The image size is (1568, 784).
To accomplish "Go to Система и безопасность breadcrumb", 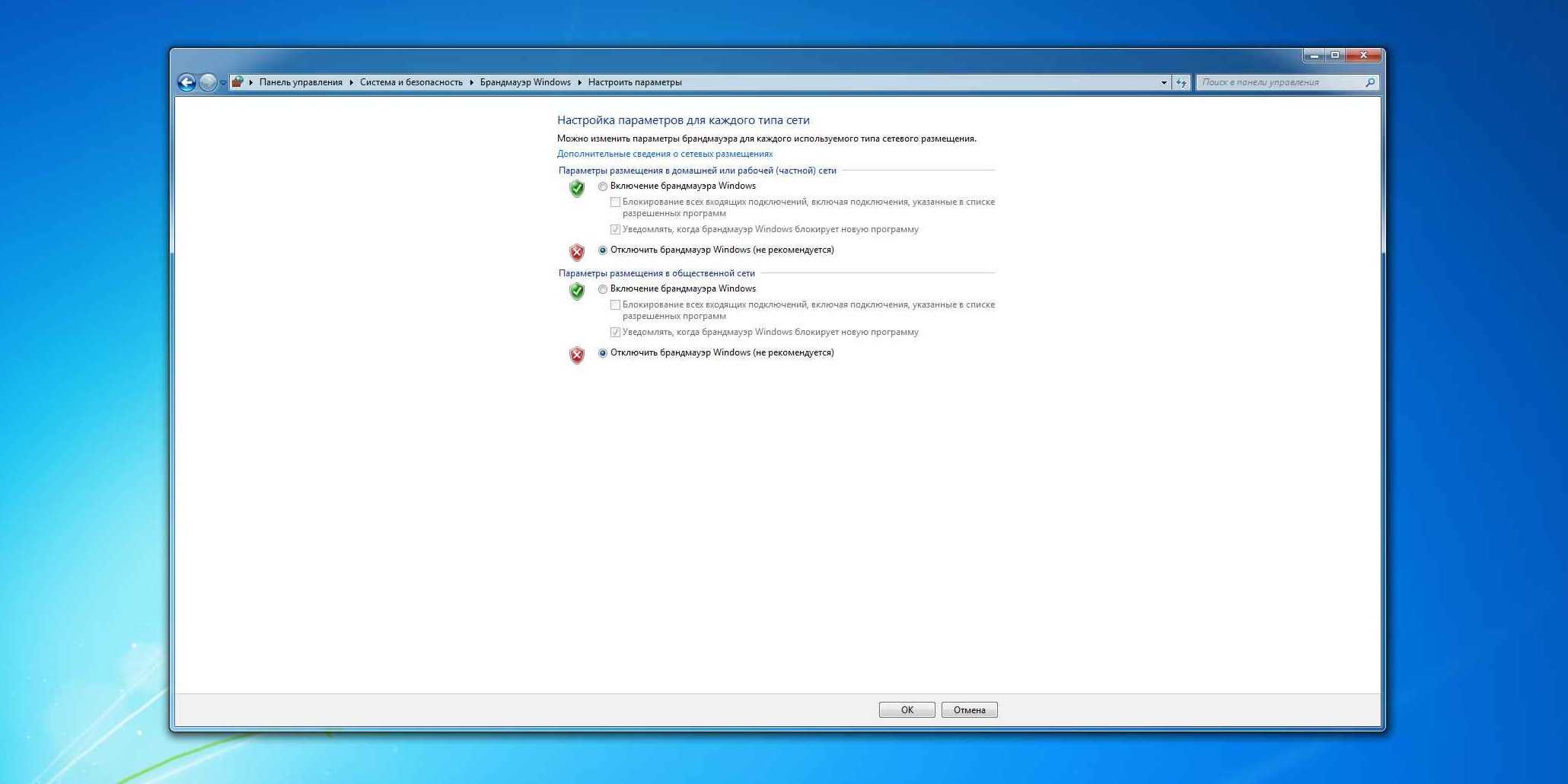I will [411, 82].
